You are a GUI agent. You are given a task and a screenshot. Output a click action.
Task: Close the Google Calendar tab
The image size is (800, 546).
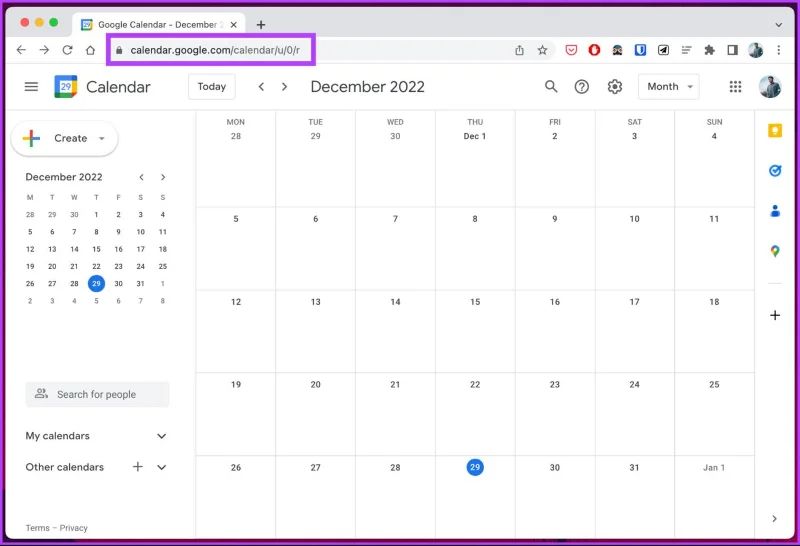(x=234, y=24)
